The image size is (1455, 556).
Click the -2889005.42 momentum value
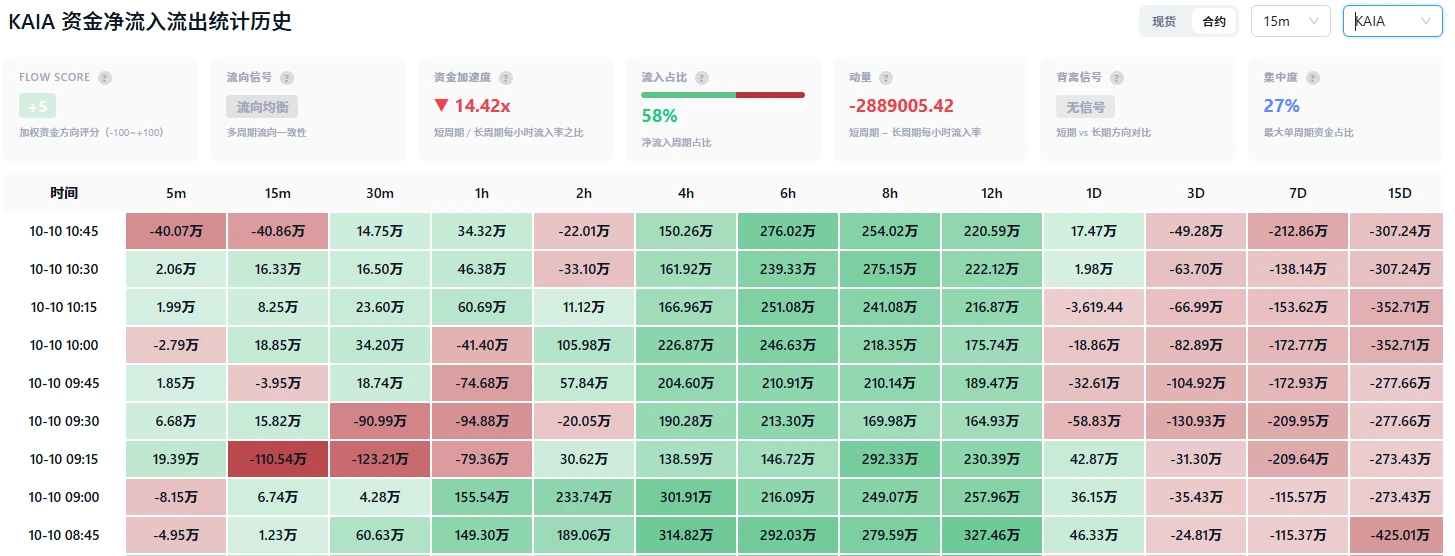pos(901,106)
